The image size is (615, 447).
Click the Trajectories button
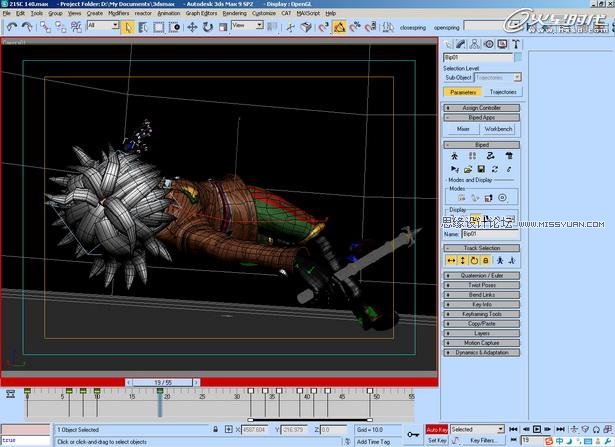click(503, 92)
